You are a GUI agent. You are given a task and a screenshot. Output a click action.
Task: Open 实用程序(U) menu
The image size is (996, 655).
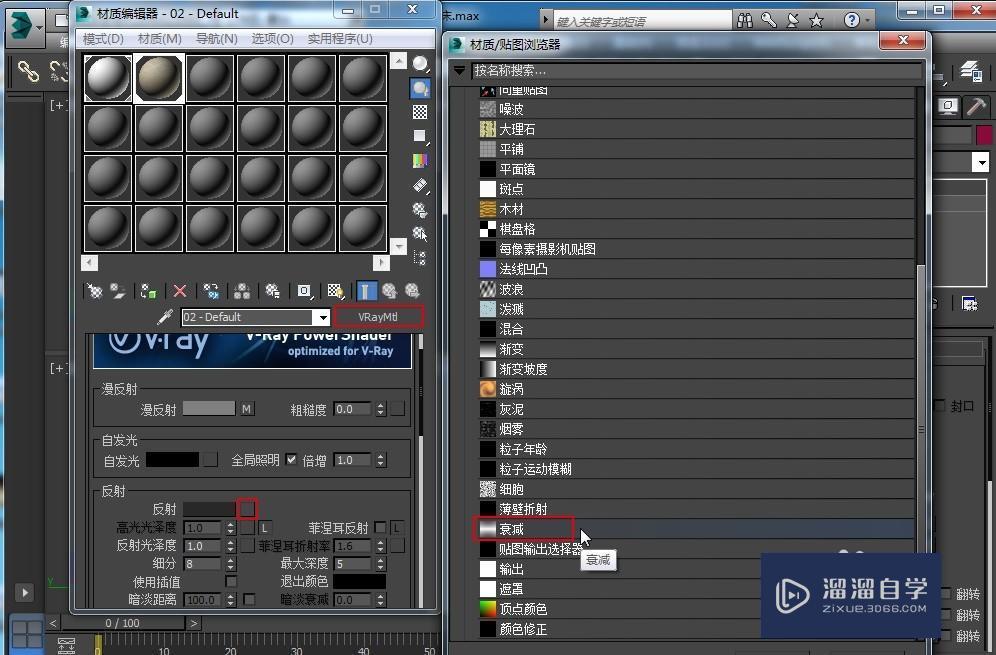(340, 39)
